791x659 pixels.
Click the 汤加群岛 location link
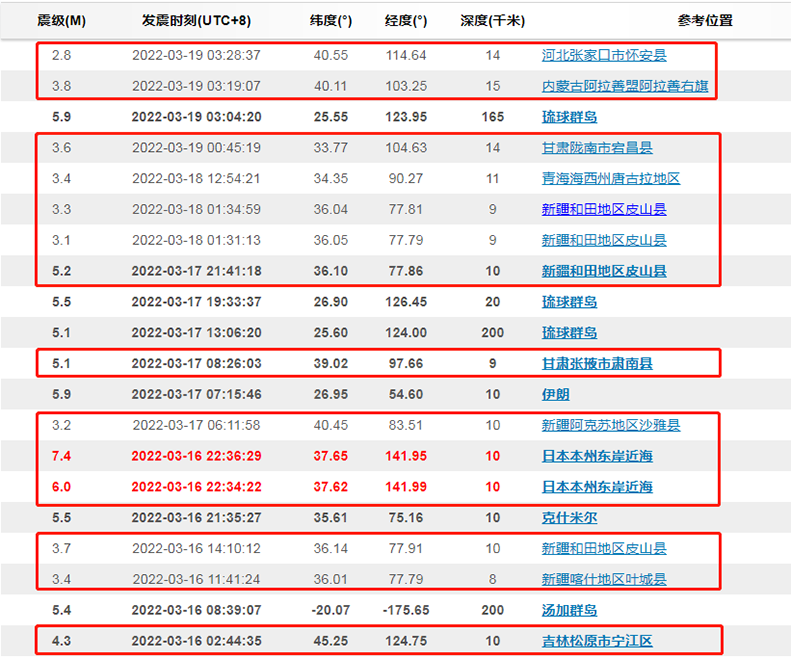569,610
